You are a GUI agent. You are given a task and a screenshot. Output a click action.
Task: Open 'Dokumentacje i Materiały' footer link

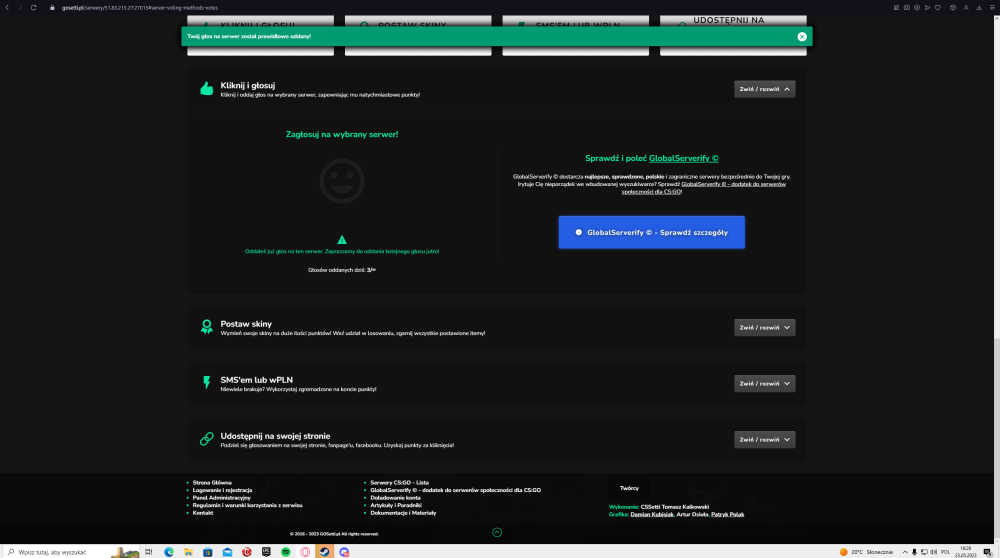(403, 513)
